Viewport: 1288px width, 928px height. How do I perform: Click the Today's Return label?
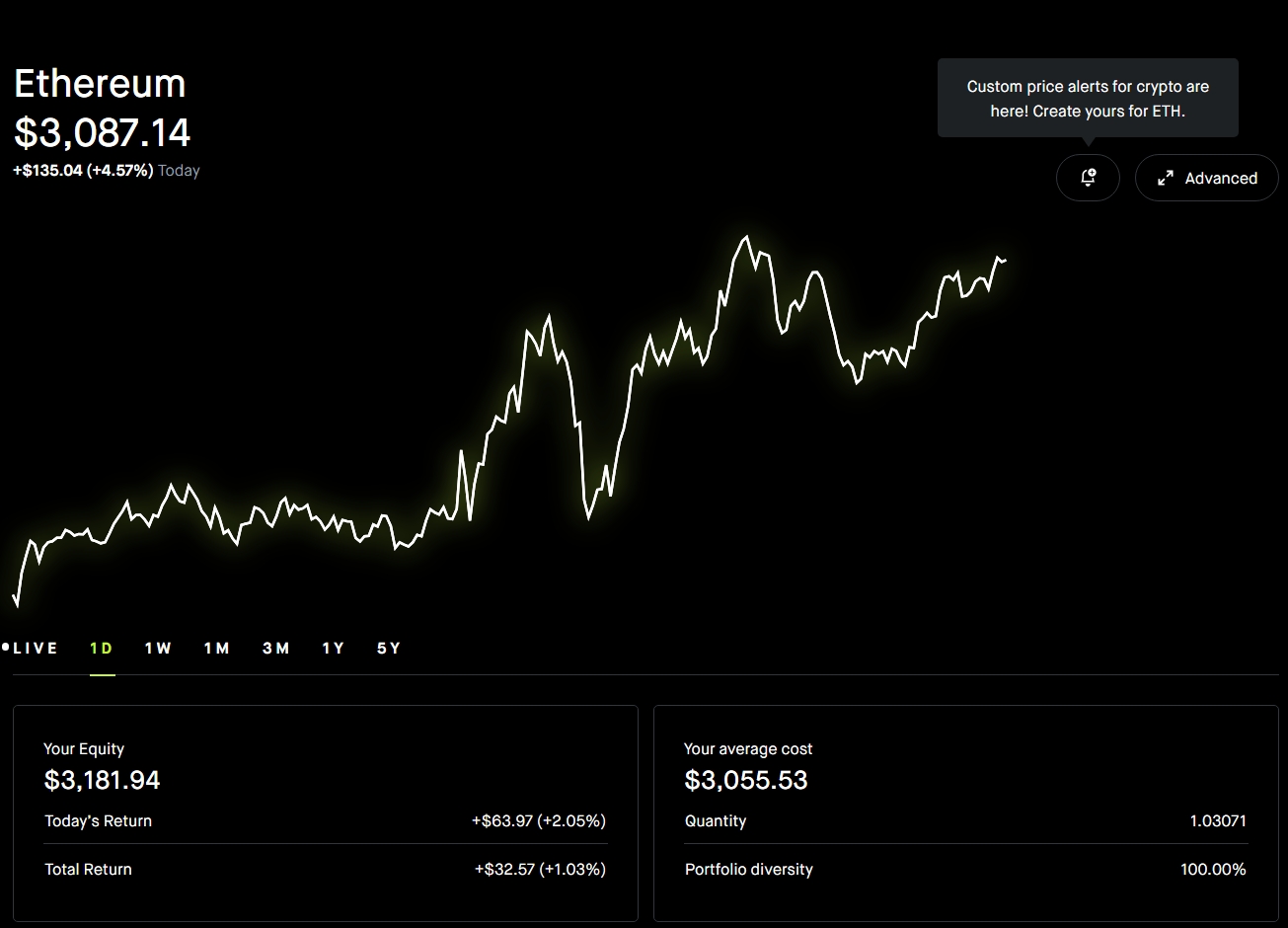pos(98,820)
